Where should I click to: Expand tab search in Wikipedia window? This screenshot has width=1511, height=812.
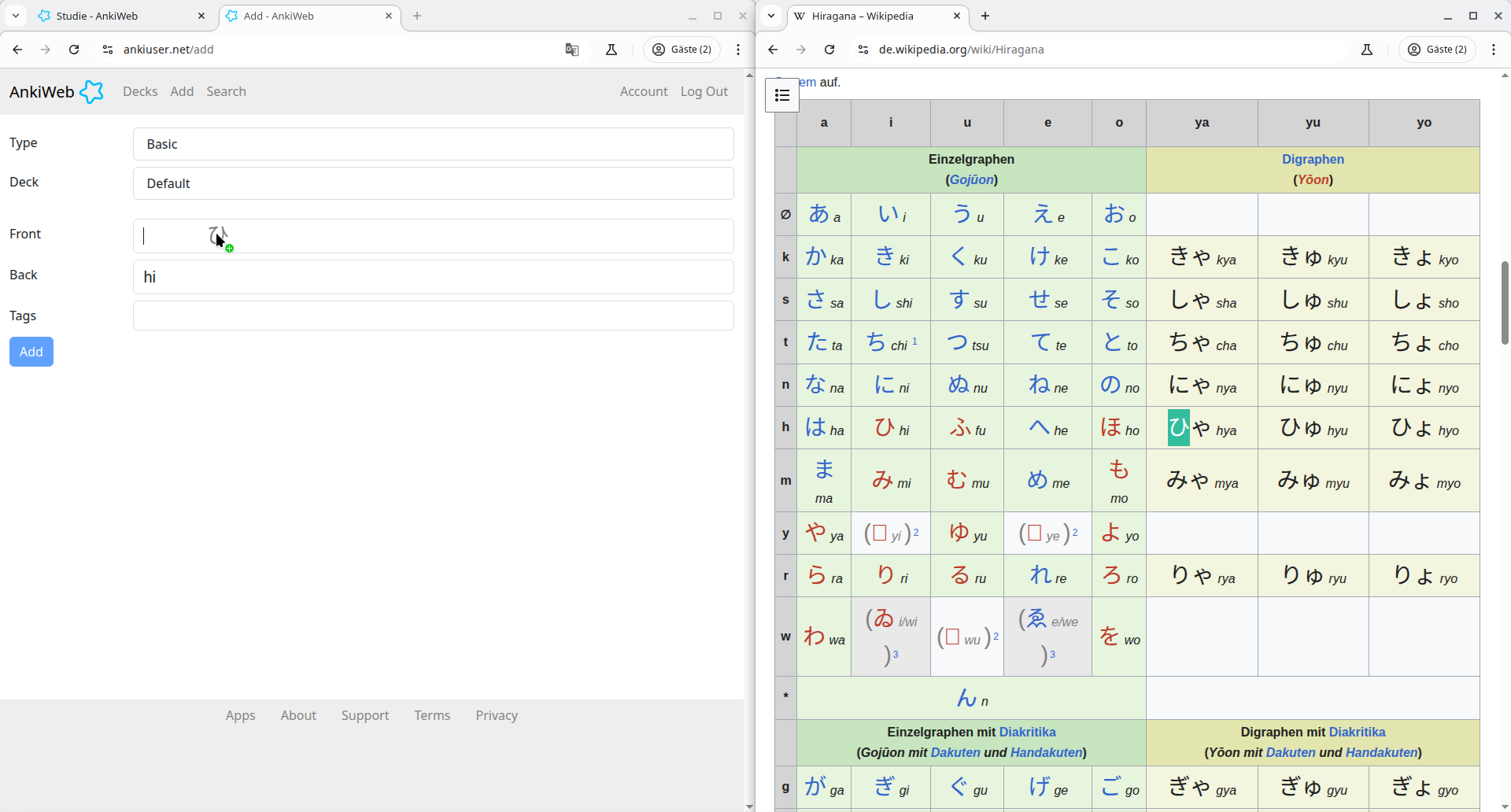point(771,16)
